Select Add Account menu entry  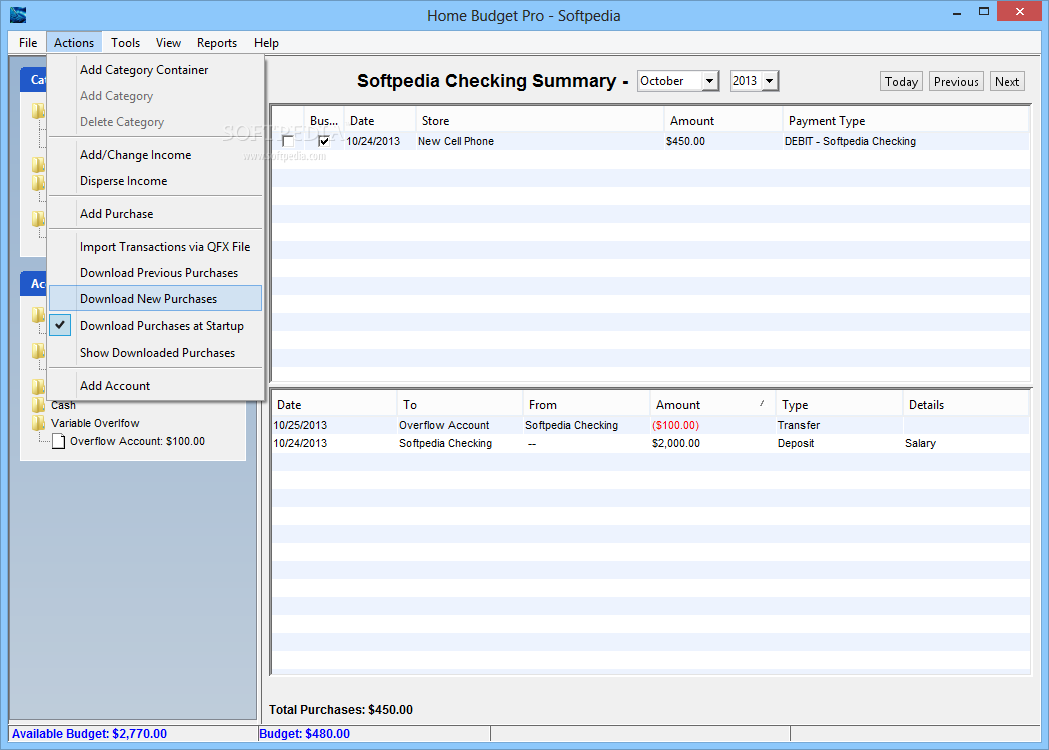(x=155, y=385)
